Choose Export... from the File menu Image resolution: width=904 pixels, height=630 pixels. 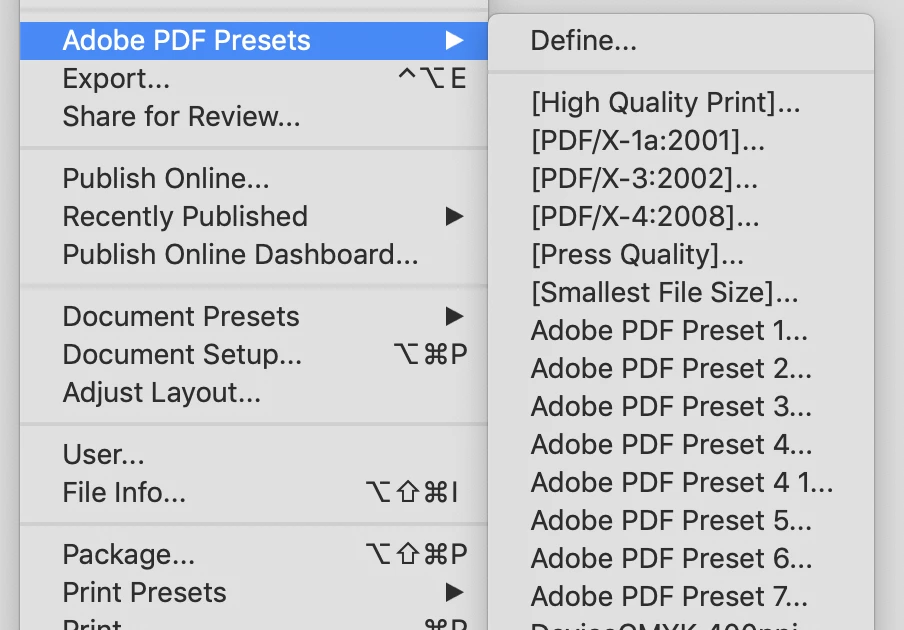(x=254, y=78)
